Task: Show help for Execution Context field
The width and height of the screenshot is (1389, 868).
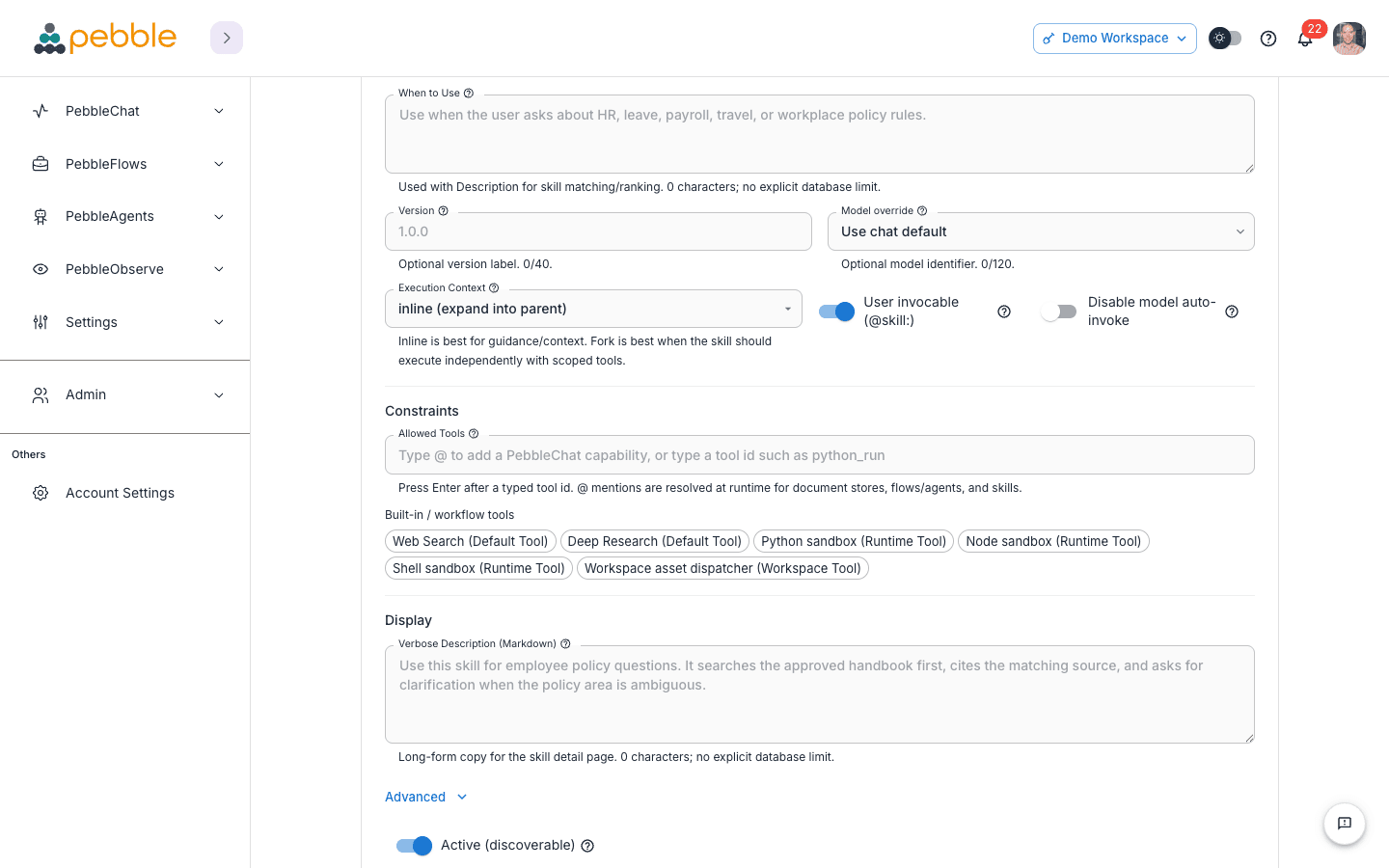Action: [494, 287]
